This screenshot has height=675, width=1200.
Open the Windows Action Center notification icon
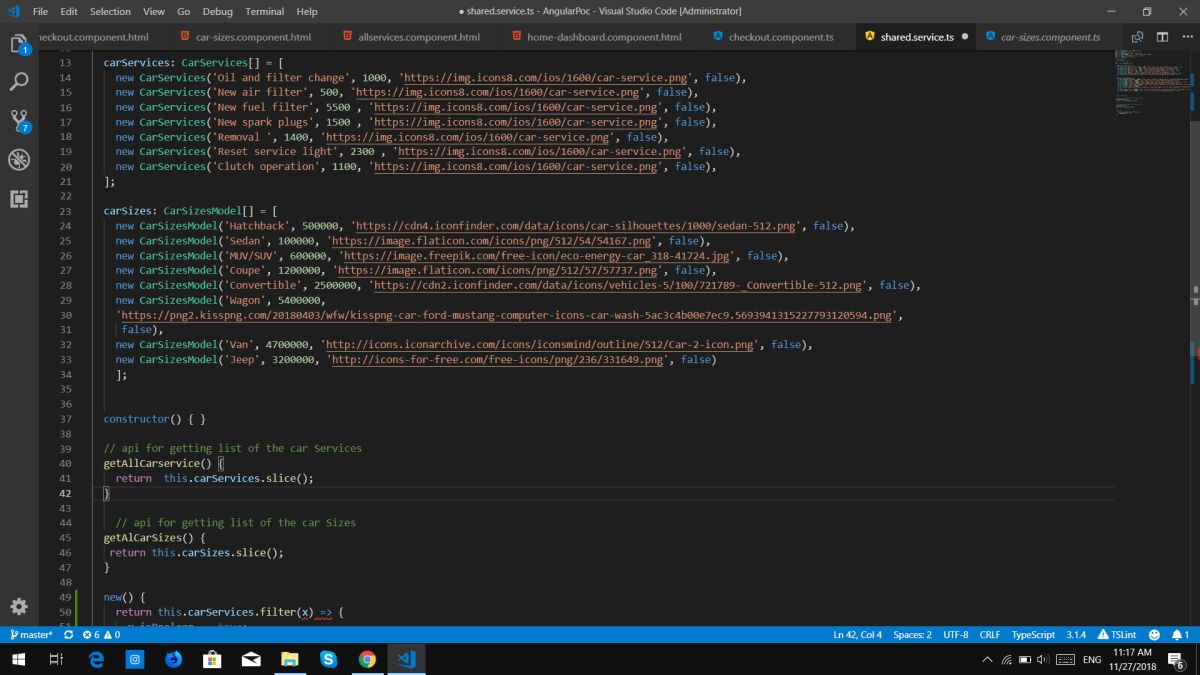(x=1178, y=659)
